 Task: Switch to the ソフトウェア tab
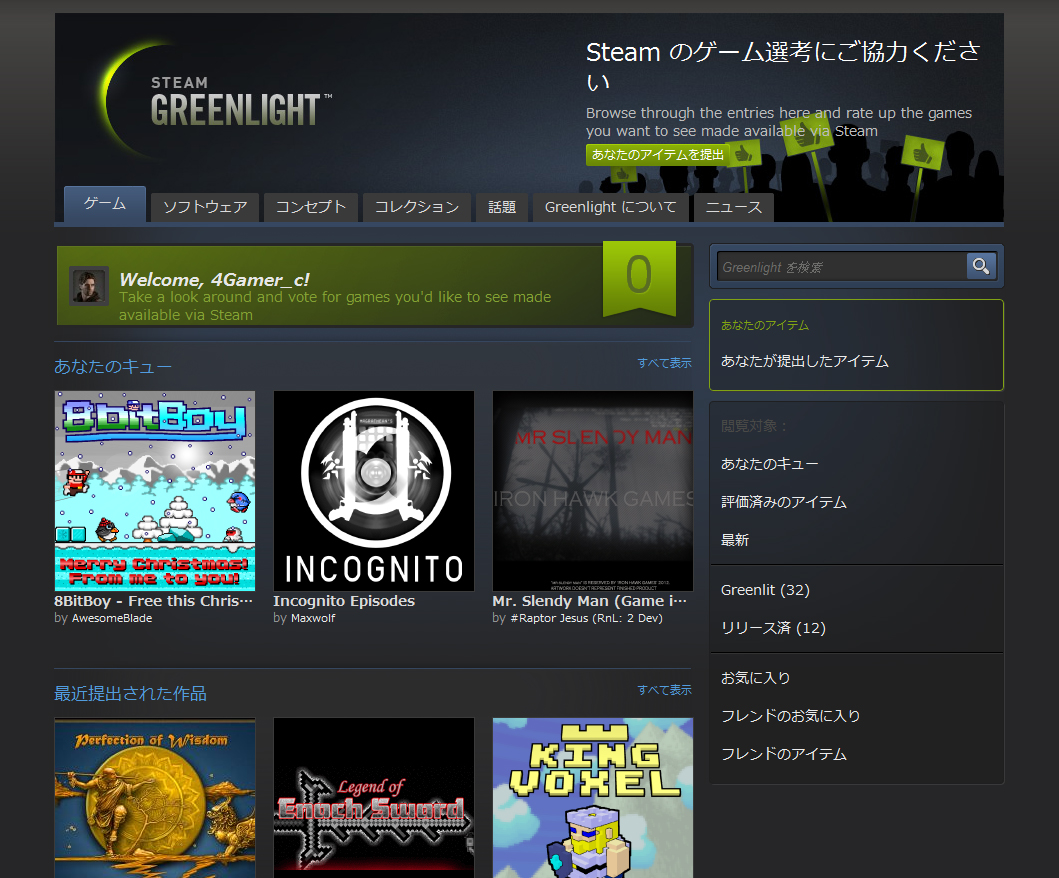pyautogui.click(x=205, y=207)
